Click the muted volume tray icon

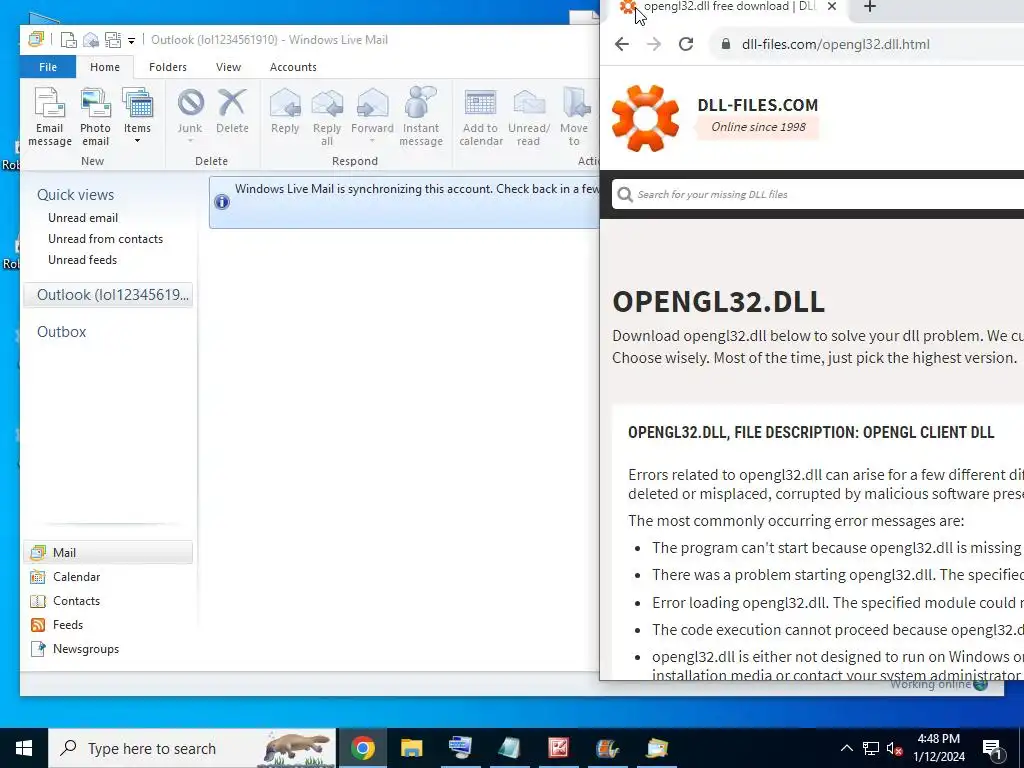click(x=895, y=748)
